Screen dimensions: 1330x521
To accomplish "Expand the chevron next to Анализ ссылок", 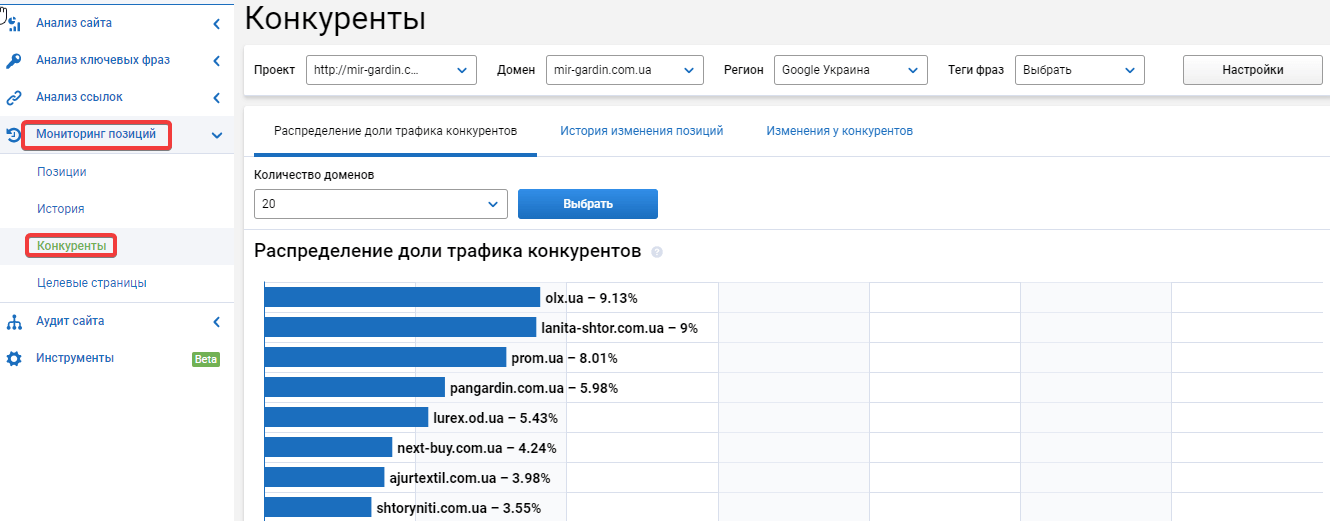I will point(217,98).
